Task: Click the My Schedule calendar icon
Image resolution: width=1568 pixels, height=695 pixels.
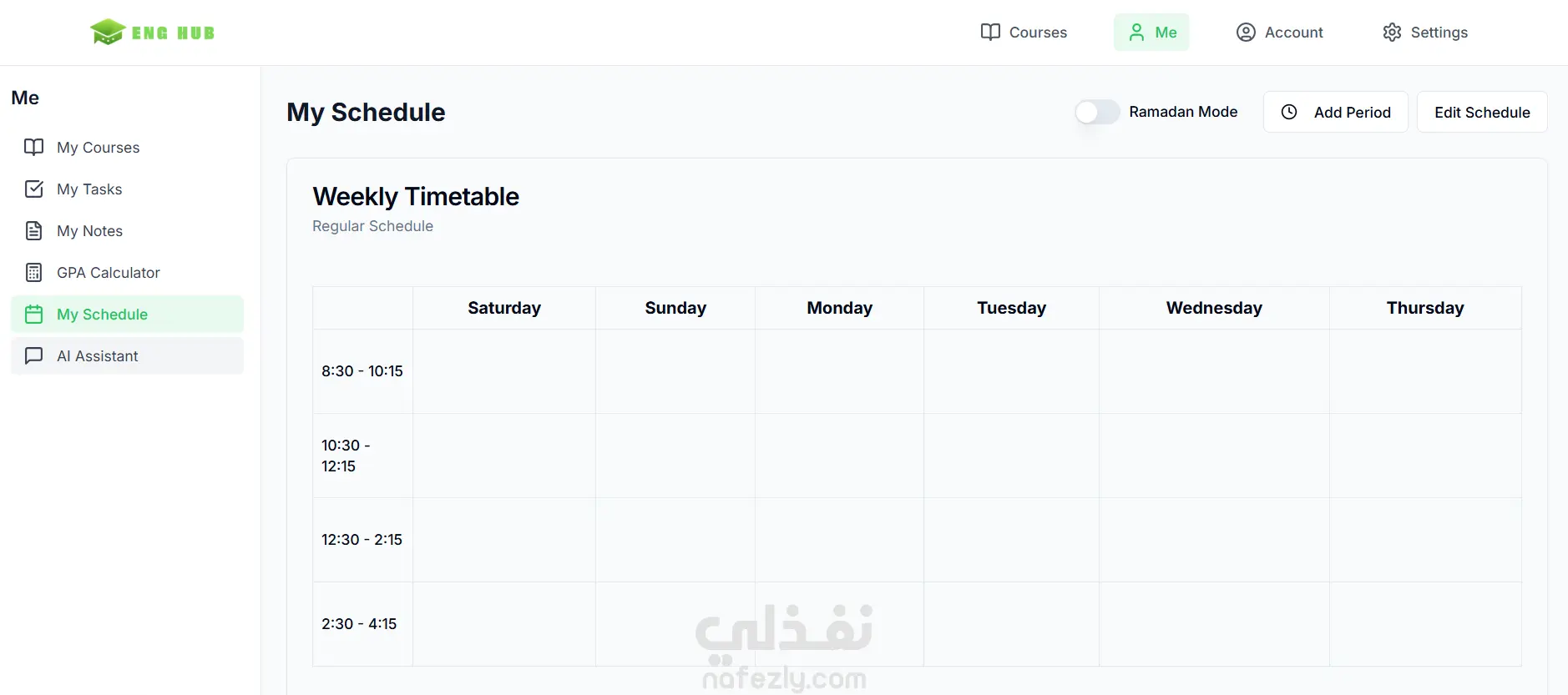Action: [33, 314]
